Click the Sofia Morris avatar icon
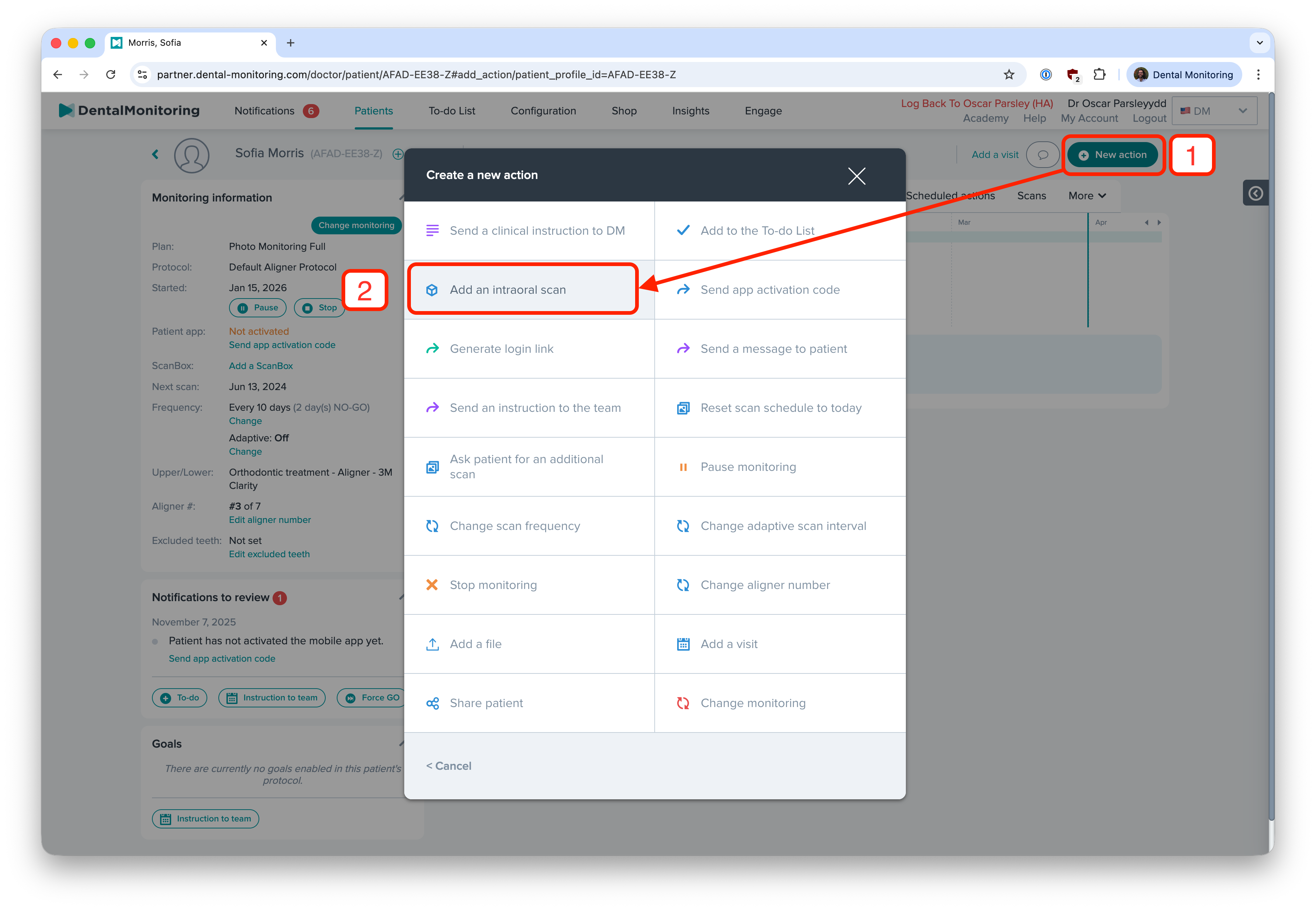Image resolution: width=1316 pixels, height=910 pixels. pos(191,155)
